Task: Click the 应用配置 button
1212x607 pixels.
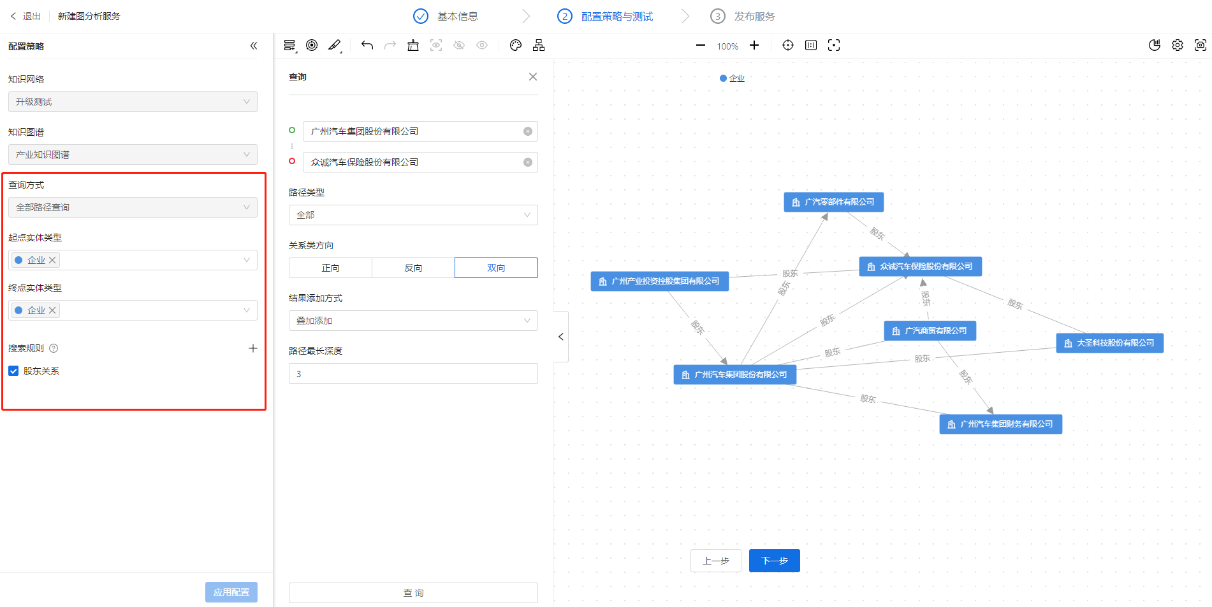Action: (231, 592)
